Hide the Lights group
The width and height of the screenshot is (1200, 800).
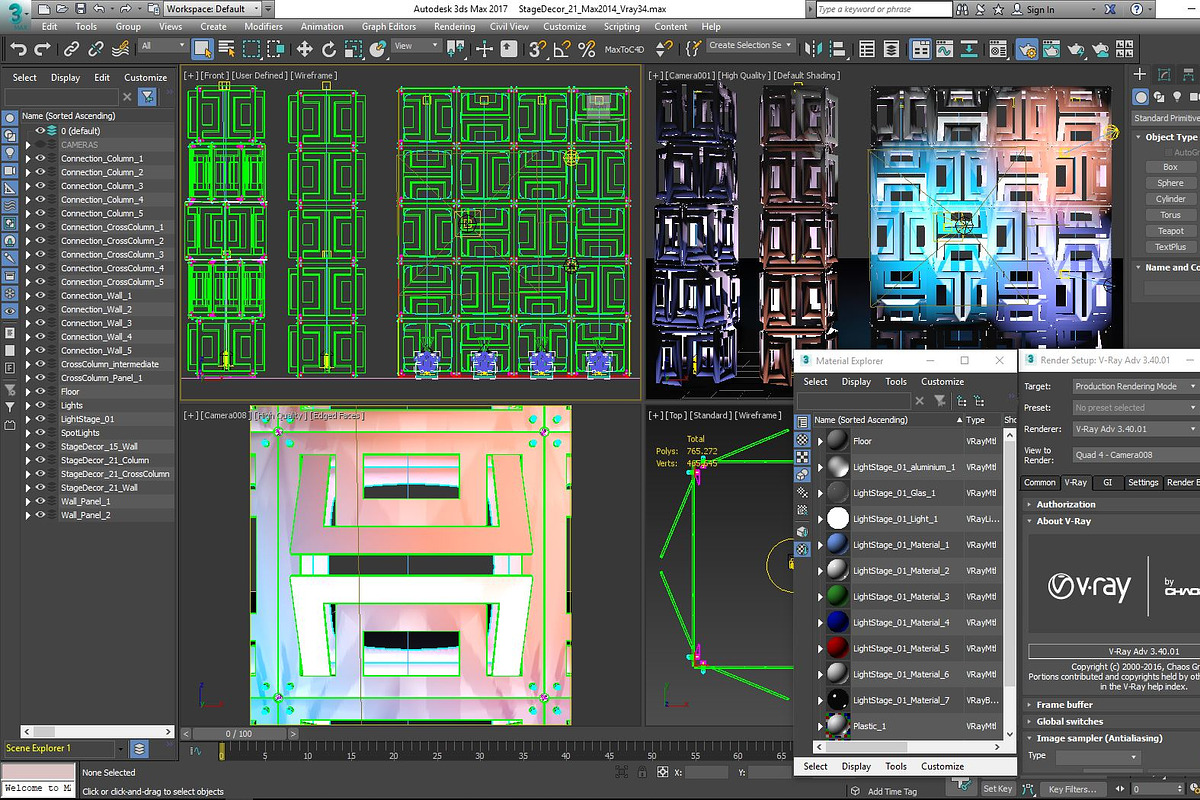(x=41, y=405)
